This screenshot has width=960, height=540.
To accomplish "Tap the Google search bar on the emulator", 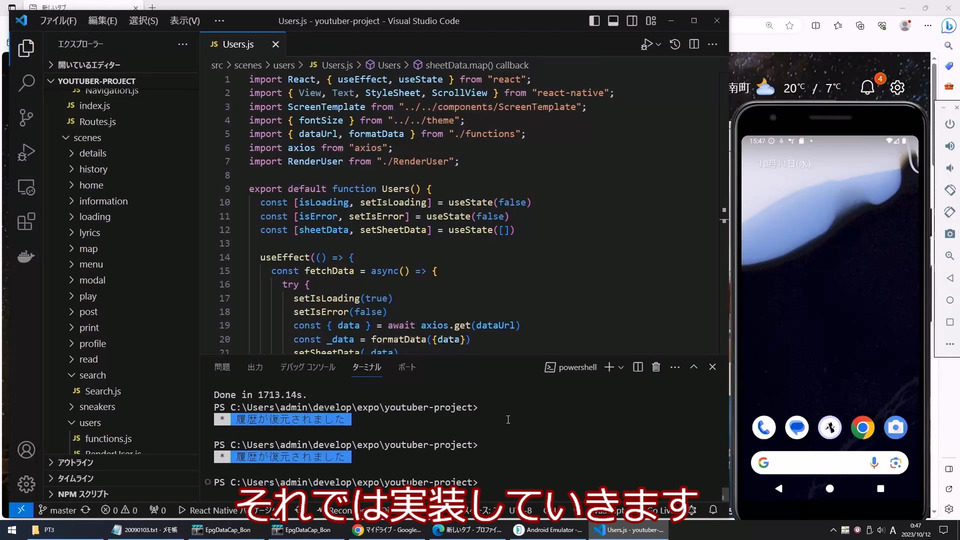I will point(830,463).
